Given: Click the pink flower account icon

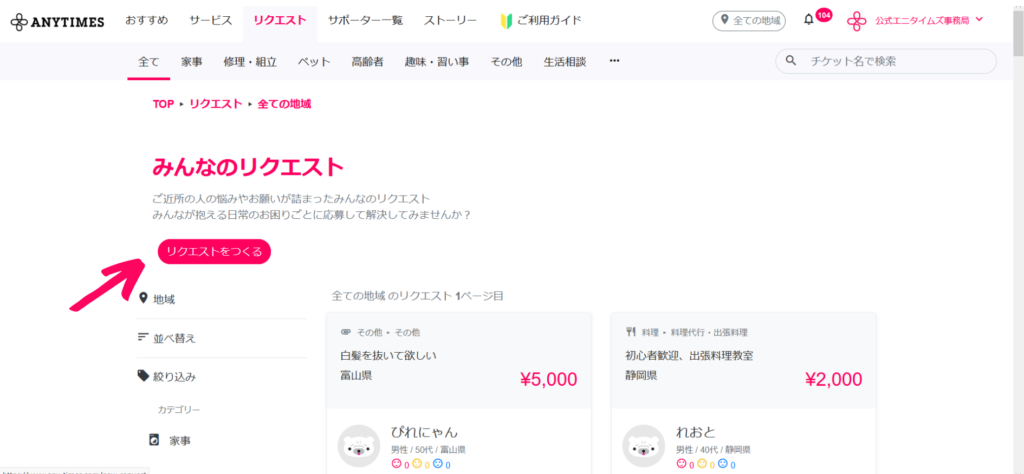Looking at the screenshot, I should coord(857,21).
